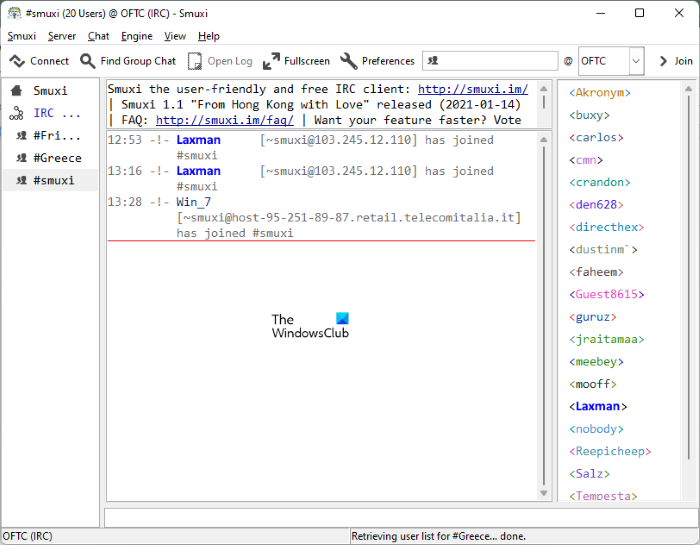700x545 pixels.
Task: Expand the OFTC network dropdown arrow
Action: 636,61
